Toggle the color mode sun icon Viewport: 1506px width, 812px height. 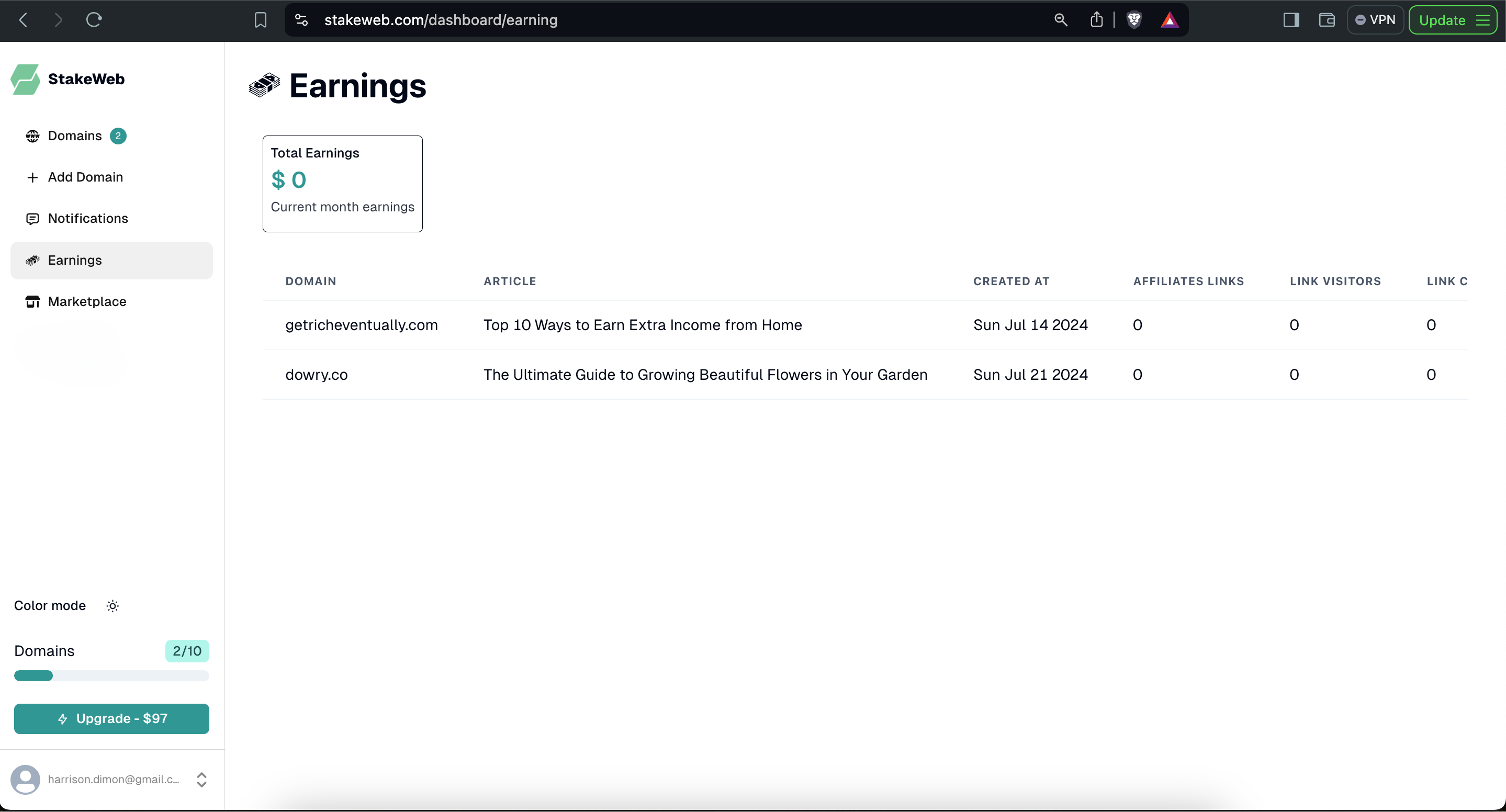coord(113,606)
